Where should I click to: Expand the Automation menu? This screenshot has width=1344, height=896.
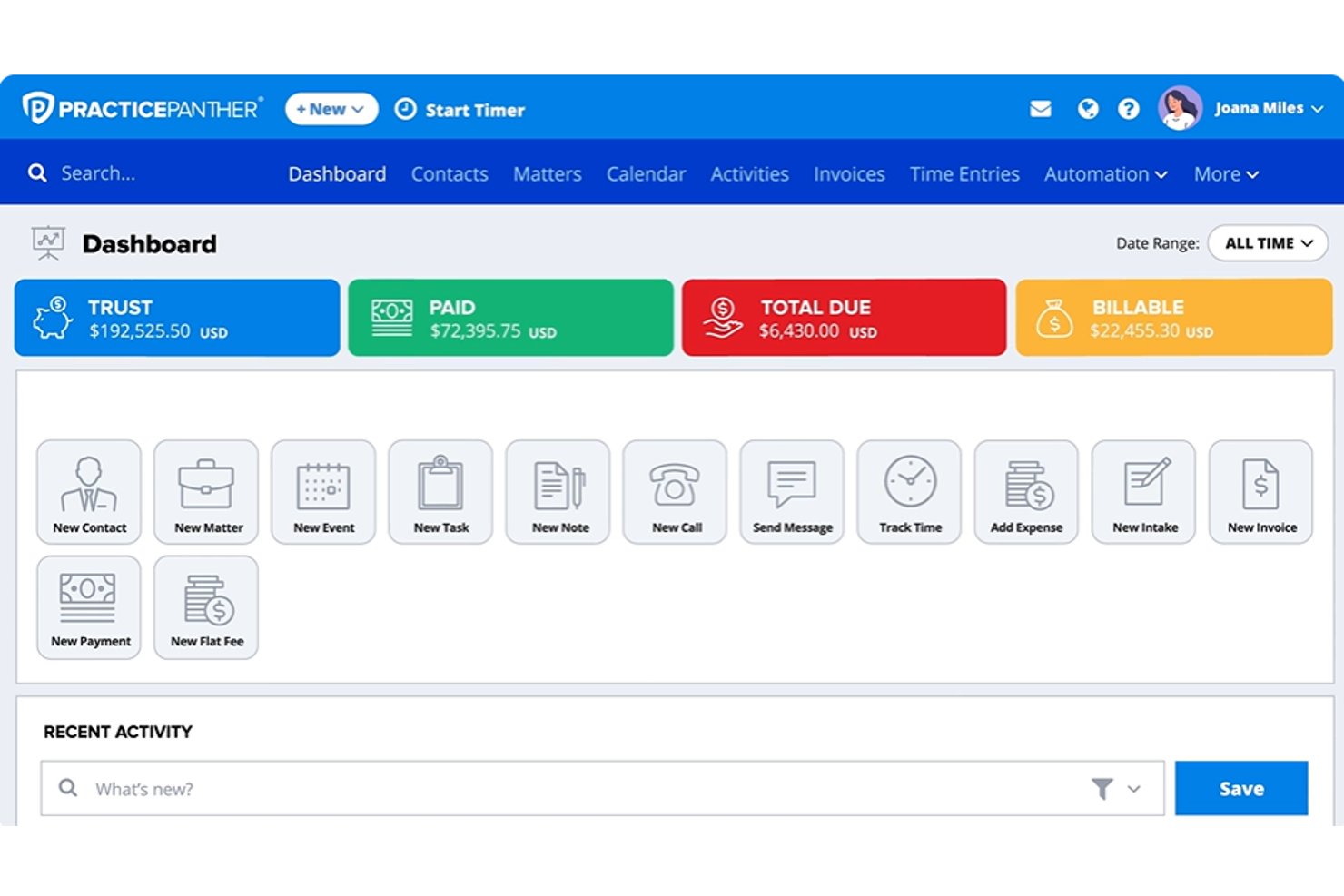click(1105, 173)
